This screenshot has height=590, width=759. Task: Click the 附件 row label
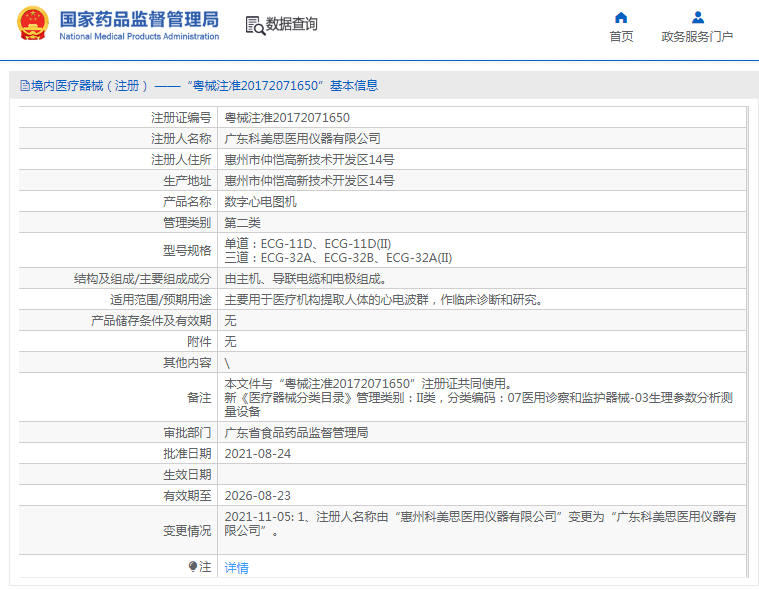[199, 342]
